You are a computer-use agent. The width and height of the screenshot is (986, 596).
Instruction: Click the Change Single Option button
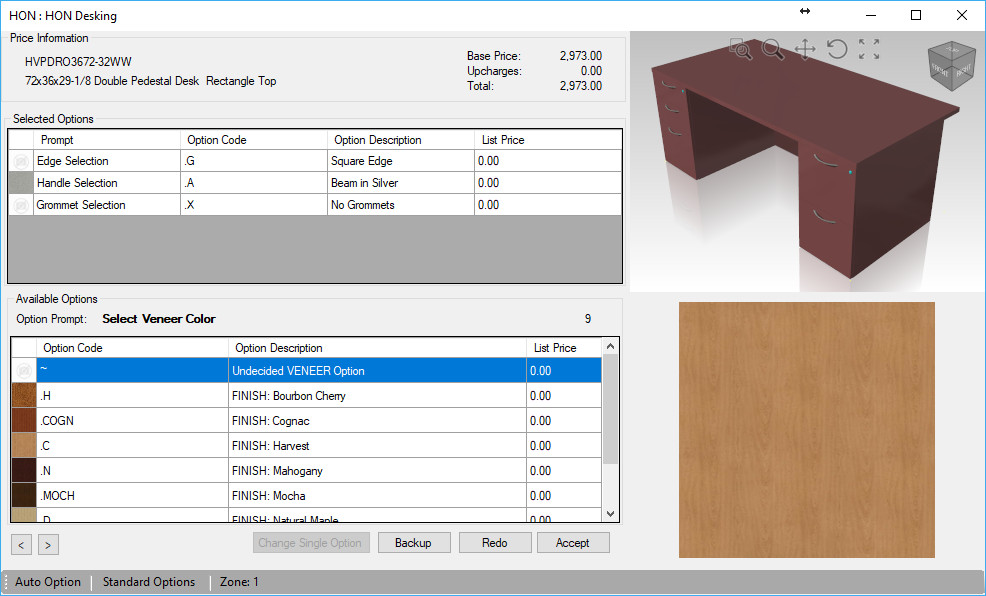pyautogui.click(x=311, y=543)
